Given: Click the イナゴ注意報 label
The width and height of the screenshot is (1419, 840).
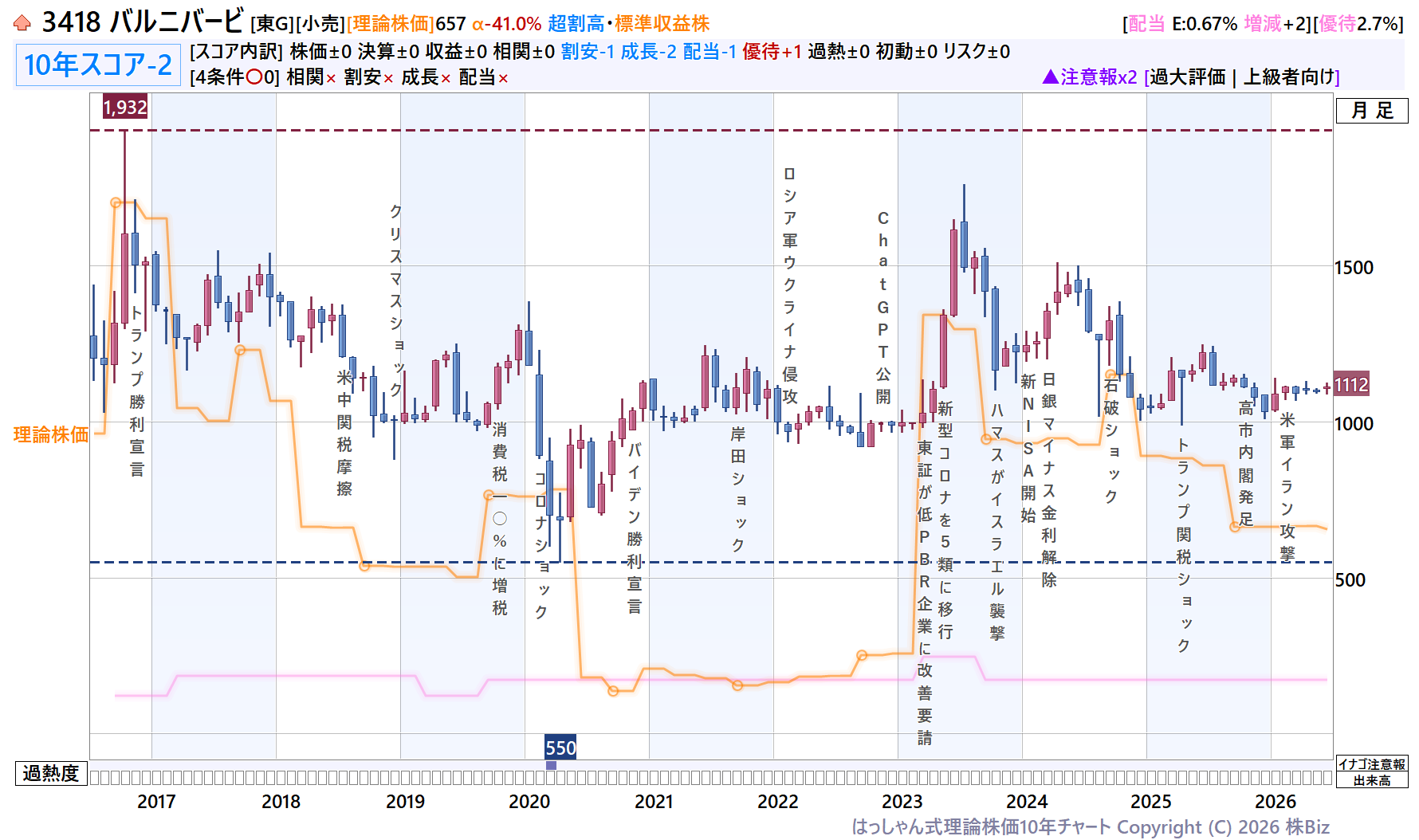Looking at the screenshot, I should click(x=1372, y=764).
